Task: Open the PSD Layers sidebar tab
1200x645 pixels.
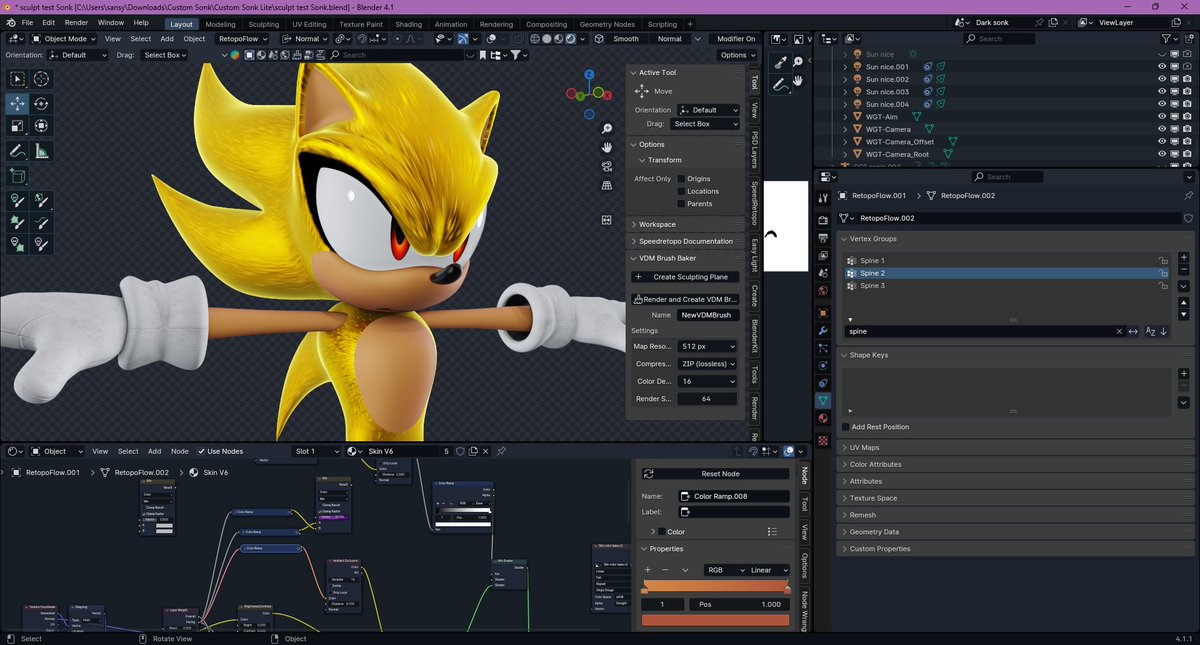Action: (755, 149)
